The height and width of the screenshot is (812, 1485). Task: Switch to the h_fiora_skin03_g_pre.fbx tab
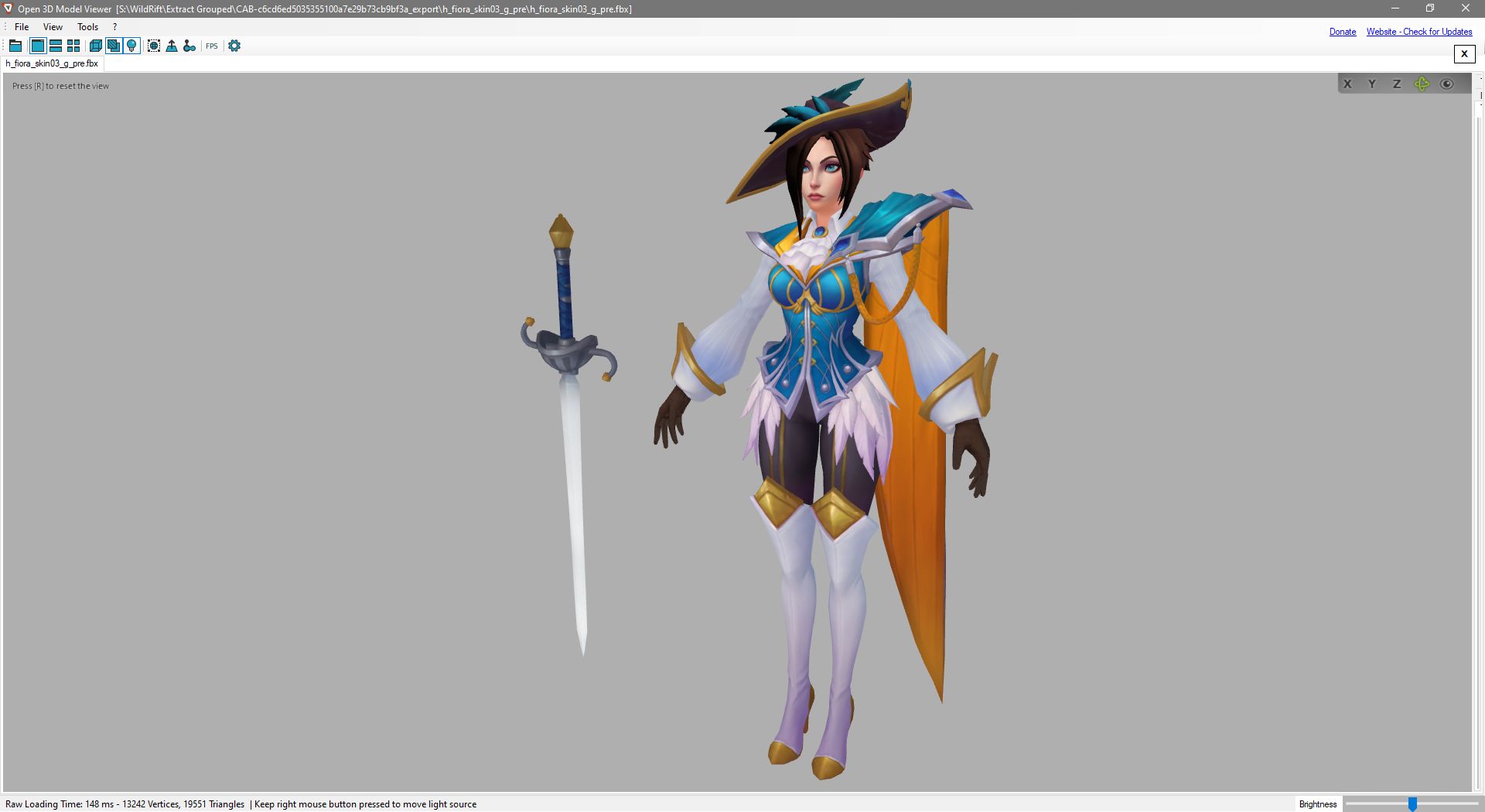51,63
